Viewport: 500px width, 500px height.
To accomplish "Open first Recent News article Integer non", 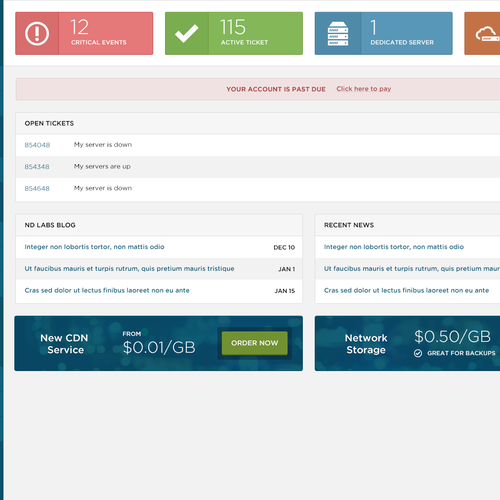I will [x=394, y=247].
